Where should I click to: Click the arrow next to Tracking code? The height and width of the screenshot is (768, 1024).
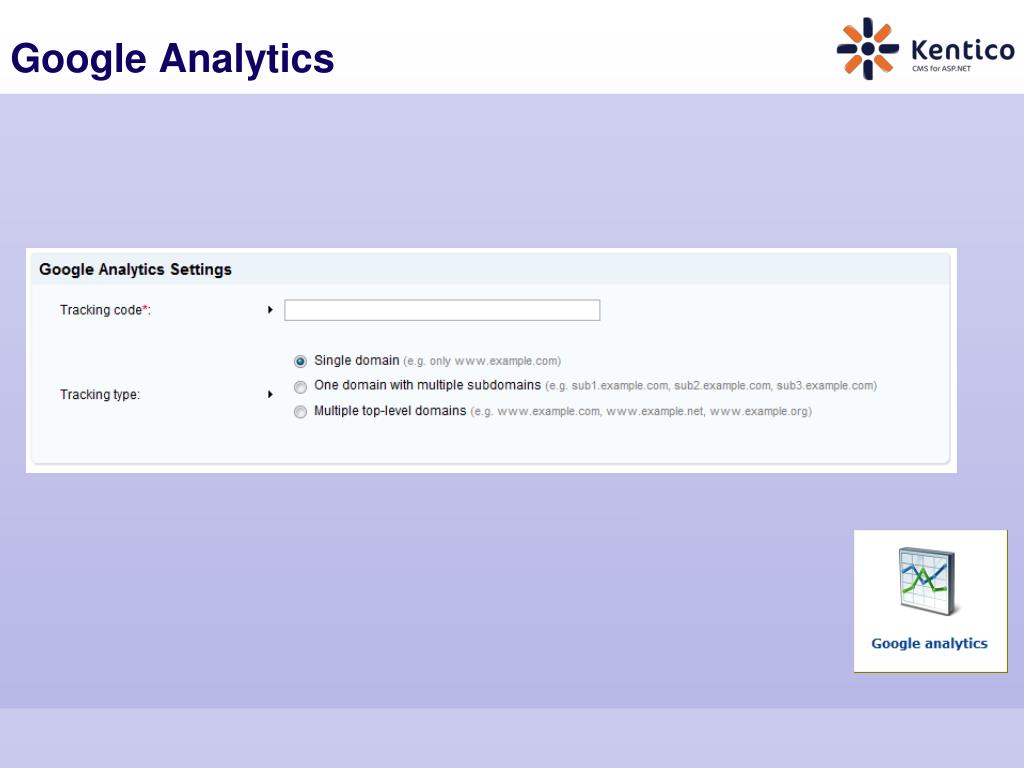[270, 310]
